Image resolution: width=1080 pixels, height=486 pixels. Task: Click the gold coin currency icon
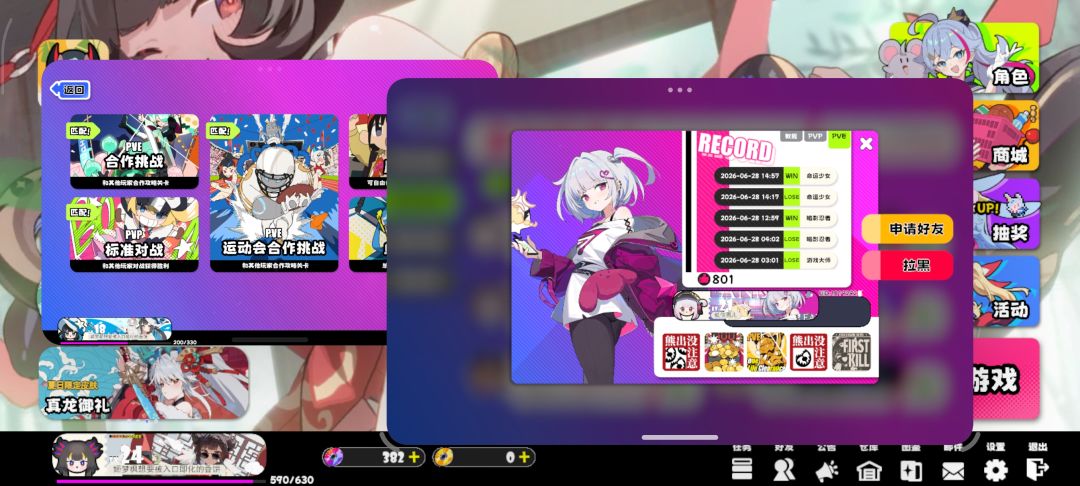[x=443, y=456]
